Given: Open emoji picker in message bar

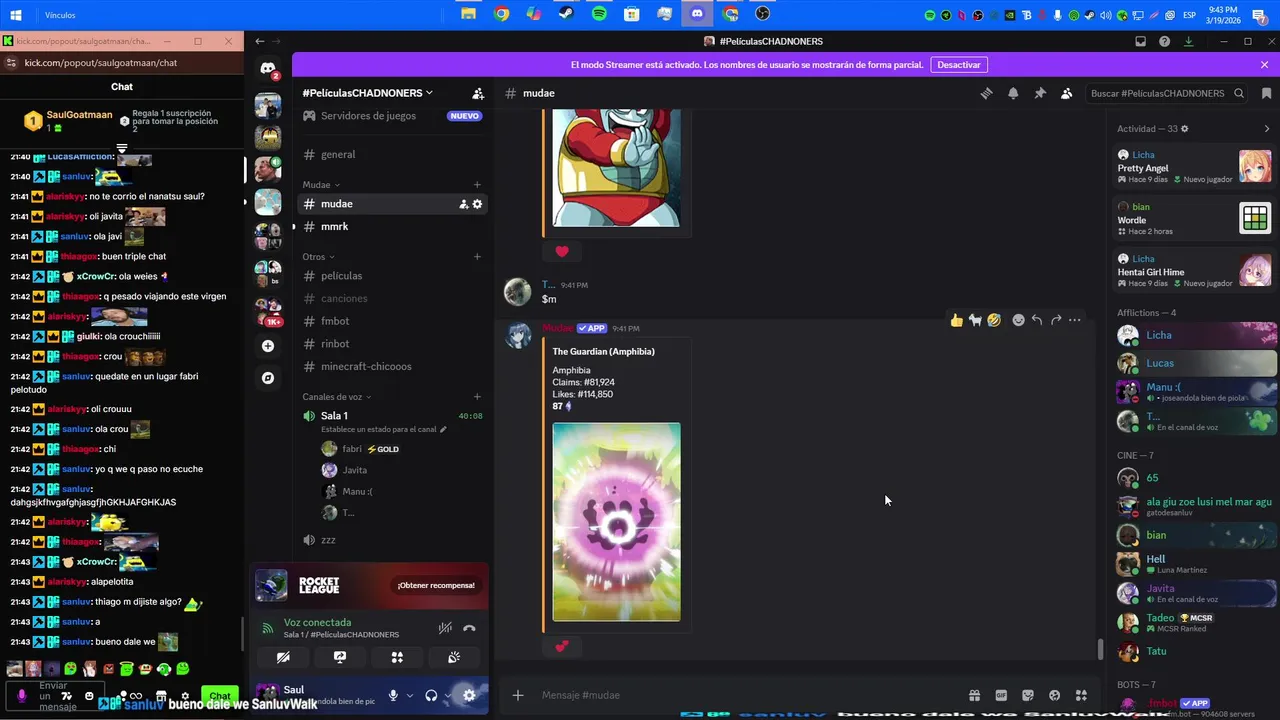Looking at the screenshot, I should pos(1054,695).
